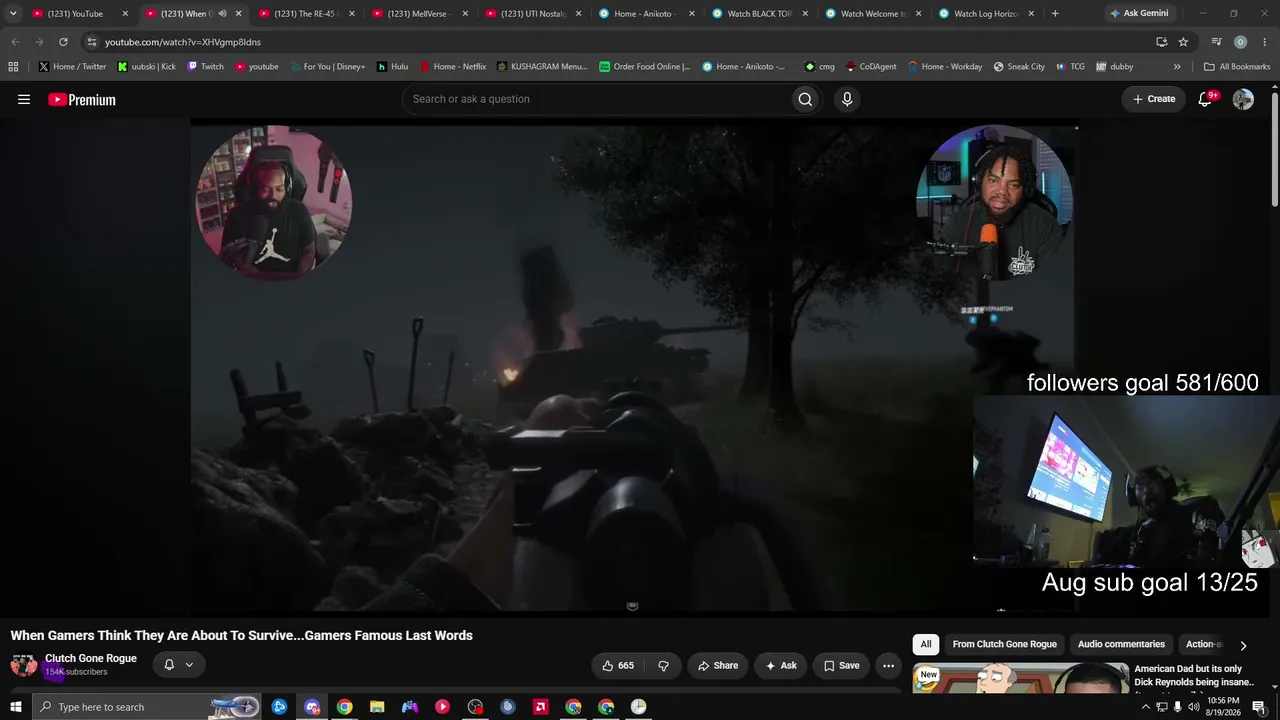Click the install app icon in address bar

[x=1161, y=42]
